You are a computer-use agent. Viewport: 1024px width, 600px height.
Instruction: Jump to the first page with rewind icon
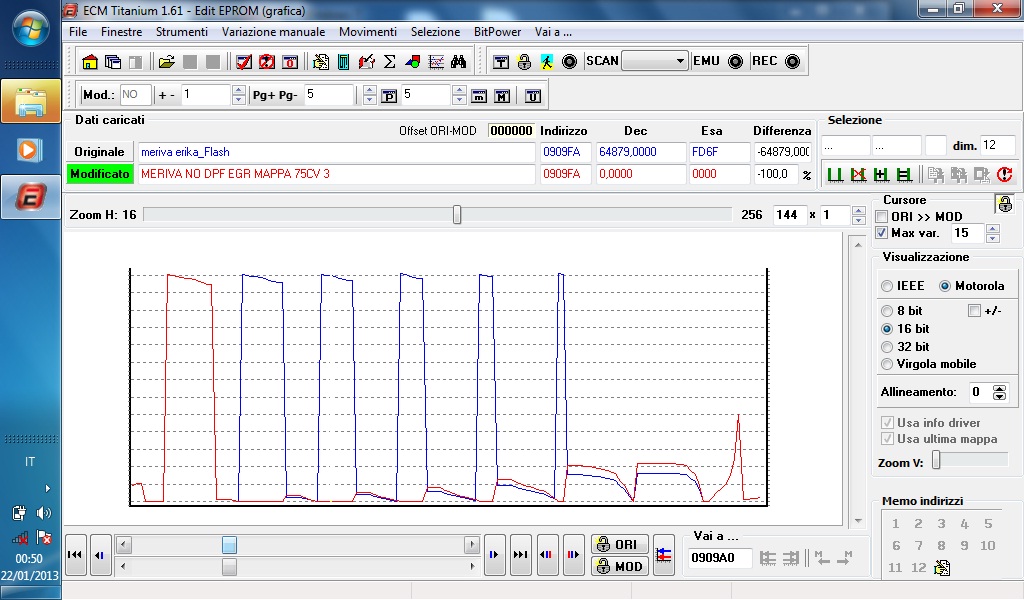[75, 555]
